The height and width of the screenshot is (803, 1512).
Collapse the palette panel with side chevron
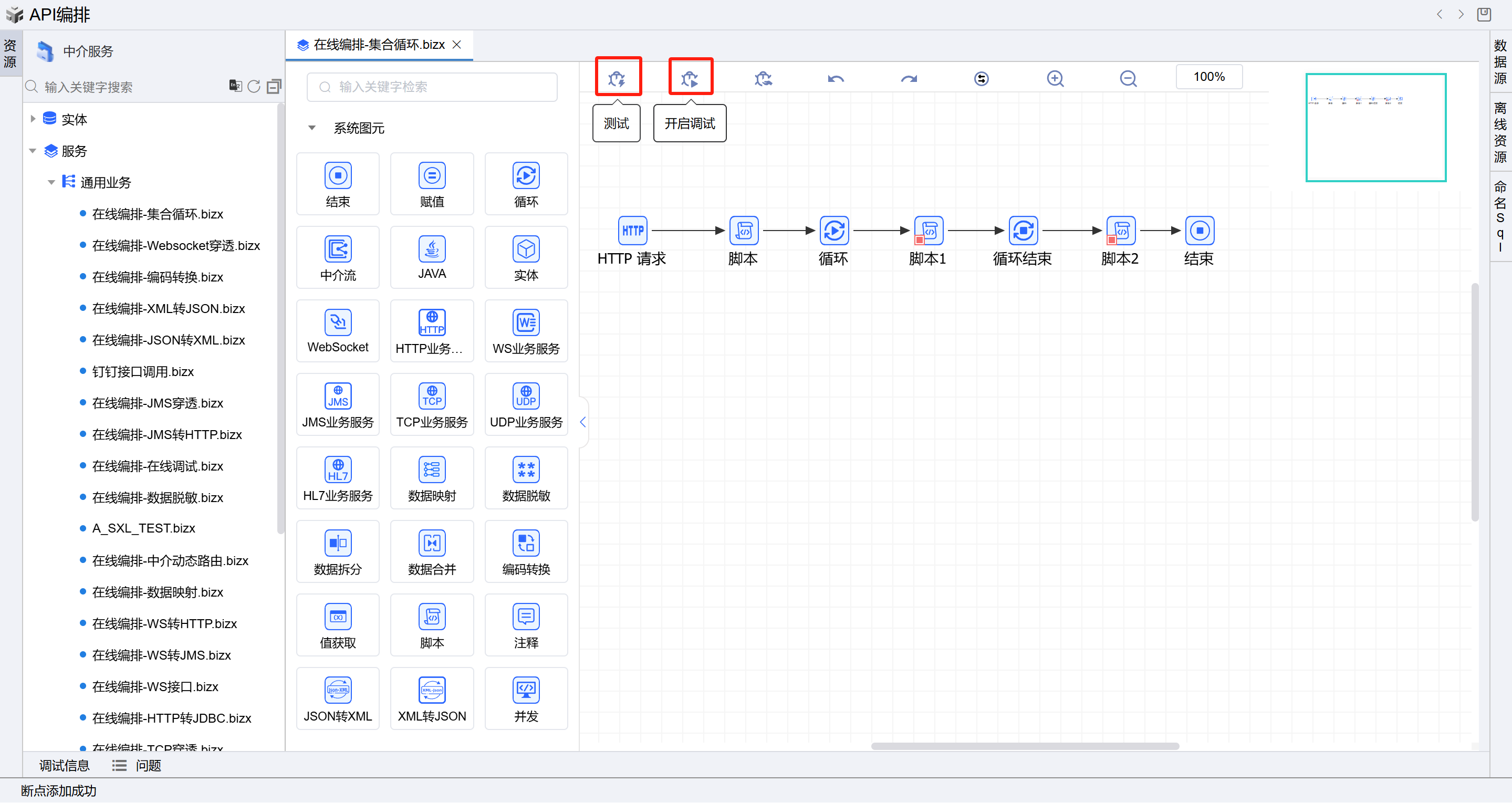(583, 422)
